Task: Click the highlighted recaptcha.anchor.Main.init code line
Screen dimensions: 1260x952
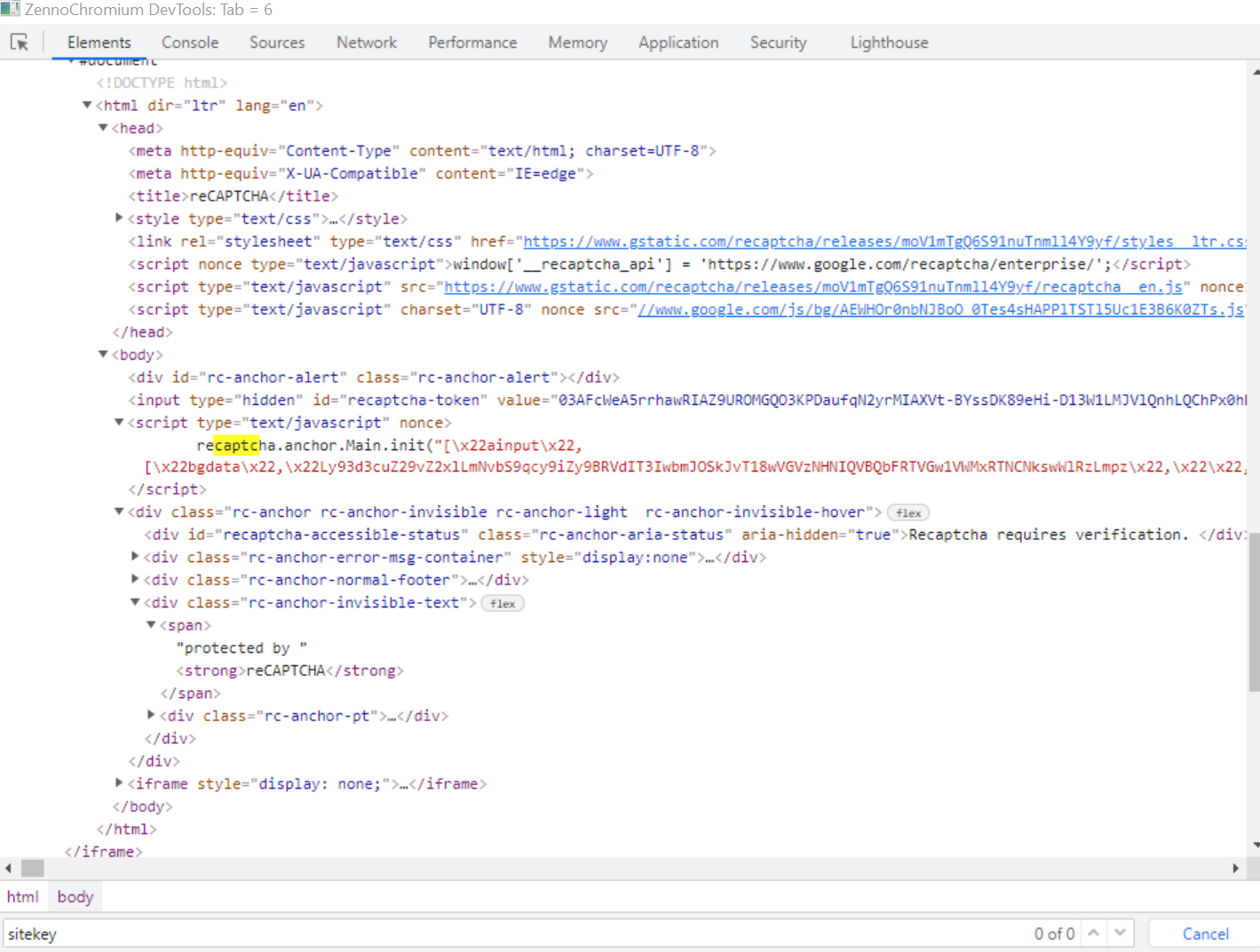Action: click(x=390, y=445)
